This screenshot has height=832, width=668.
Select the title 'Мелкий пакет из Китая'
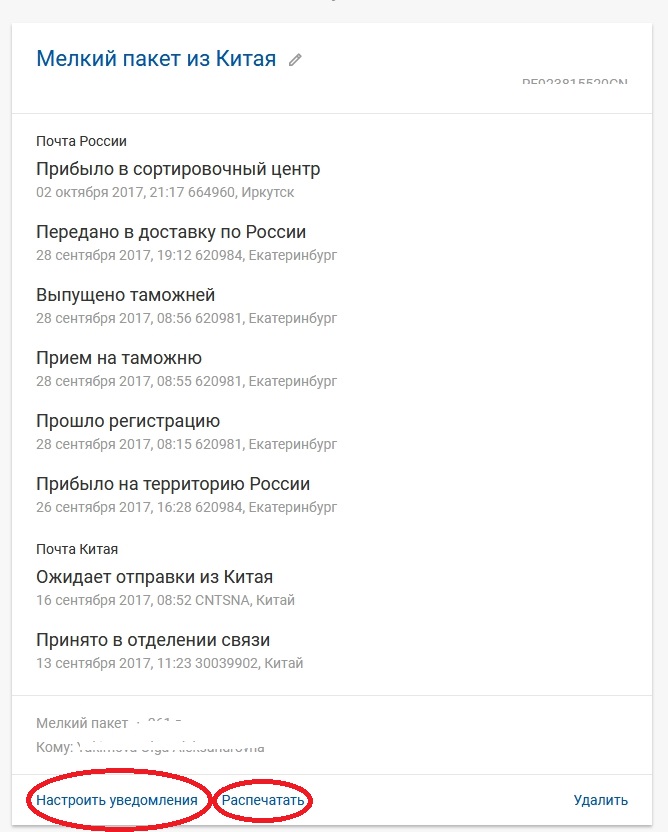pyautogui.click(x=156, y=58)
